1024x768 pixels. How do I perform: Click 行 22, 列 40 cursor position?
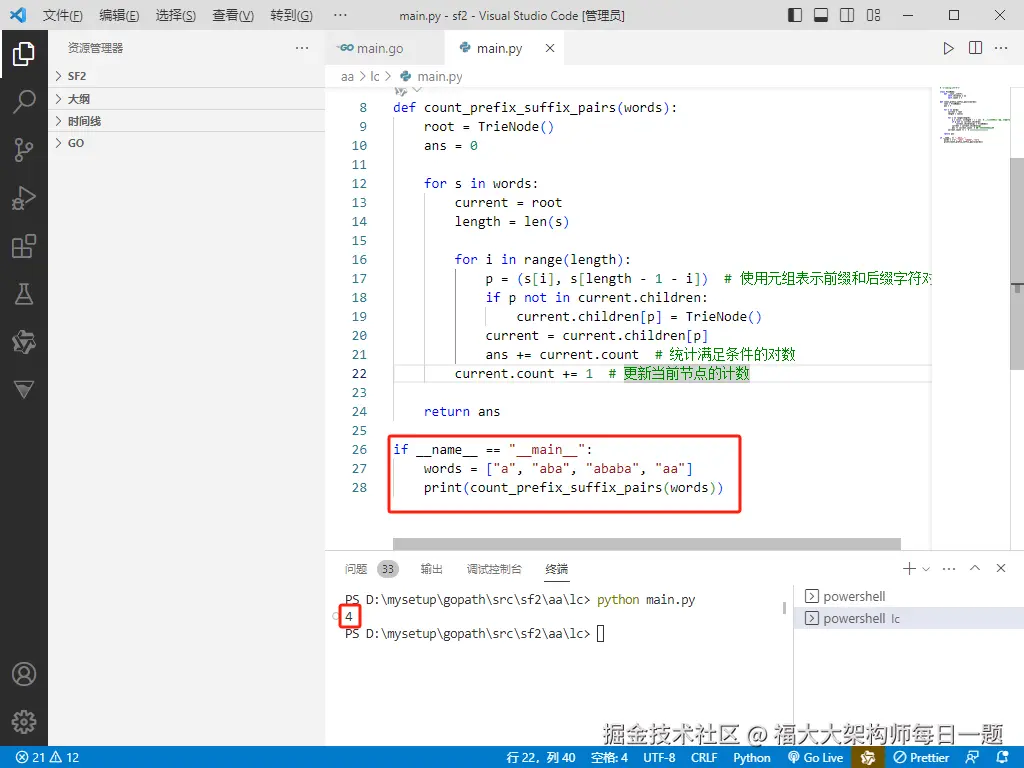541,758
